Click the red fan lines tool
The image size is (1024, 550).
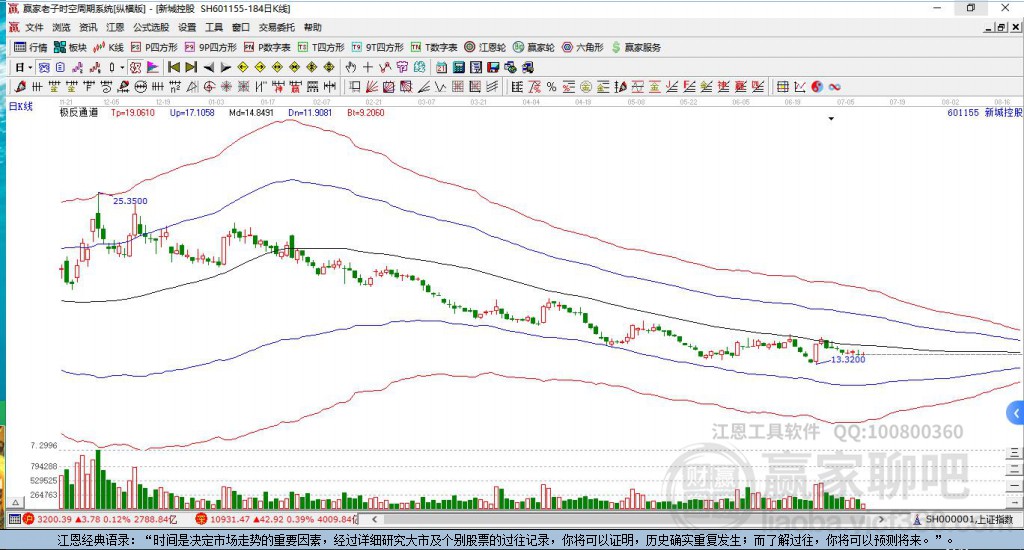click(372, 86)
